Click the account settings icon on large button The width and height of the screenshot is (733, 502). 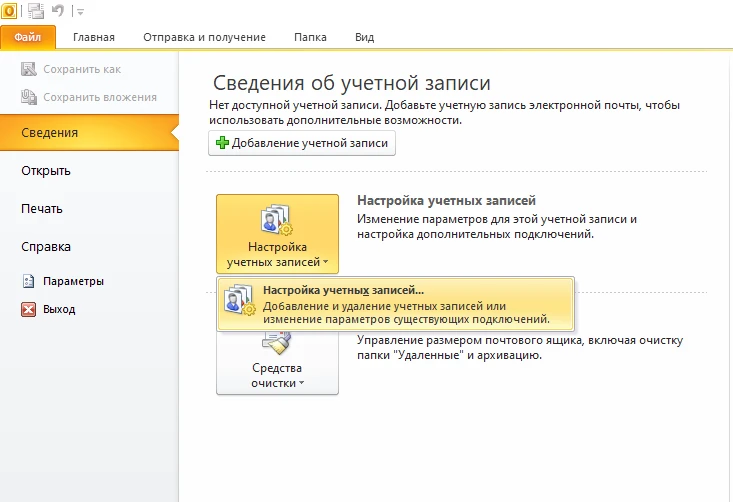(x=276, y=219)
